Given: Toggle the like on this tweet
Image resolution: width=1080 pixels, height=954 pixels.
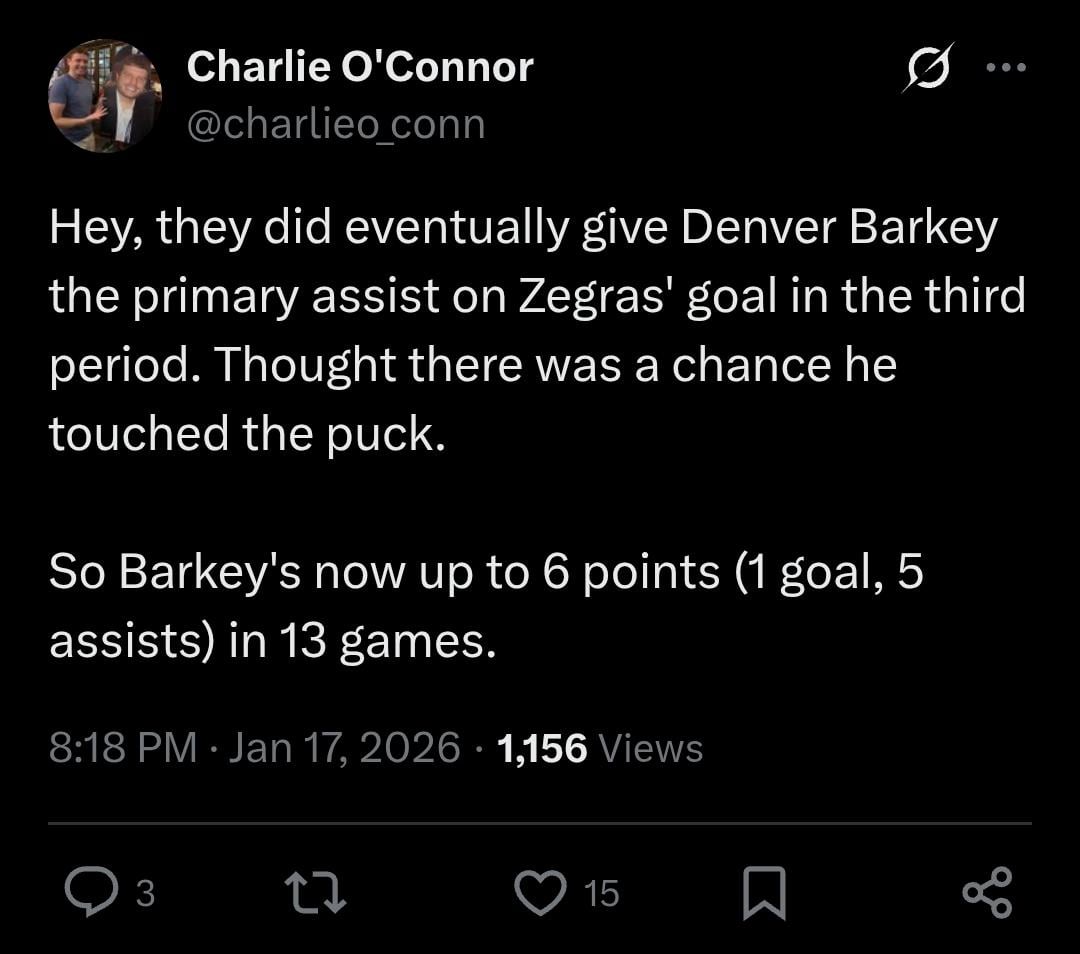Looking at the screenshot, I should click(x=540, y=893).
